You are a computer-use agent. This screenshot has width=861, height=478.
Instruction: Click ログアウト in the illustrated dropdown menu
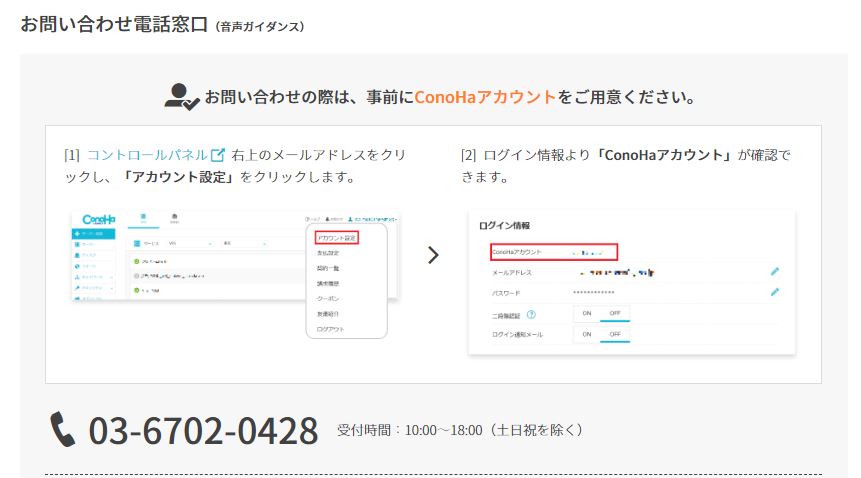pyautogui.click(x=330, y=329)
